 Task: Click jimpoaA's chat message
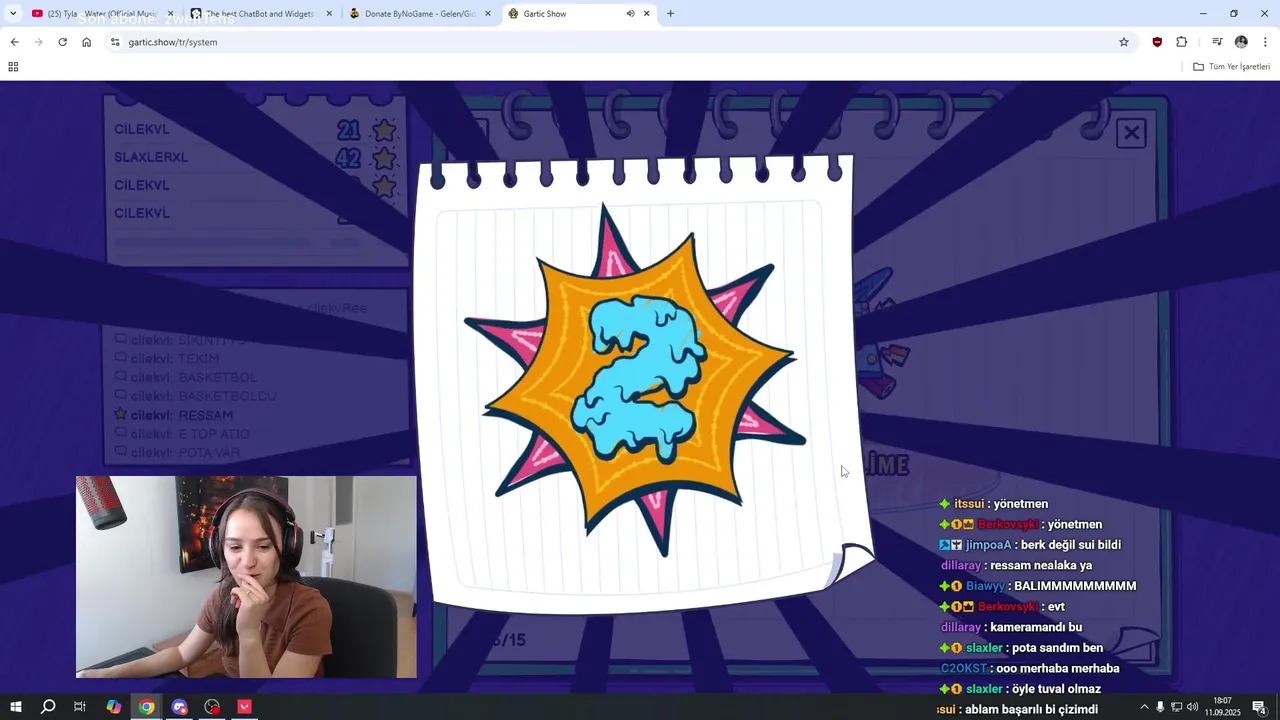[x=1030, y=545]
